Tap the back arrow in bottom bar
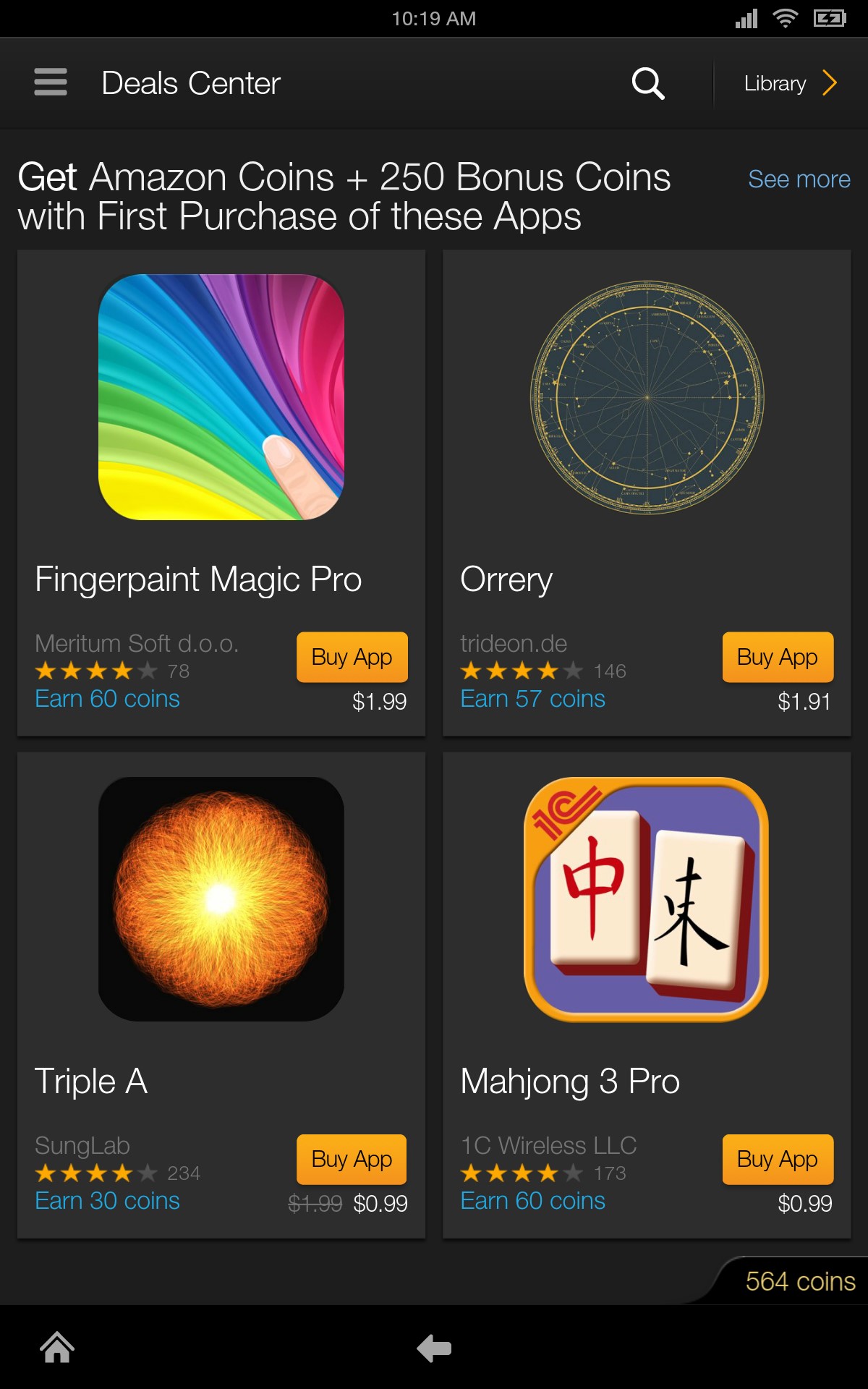This screenshot has height=1389, width=868. 434,1348
